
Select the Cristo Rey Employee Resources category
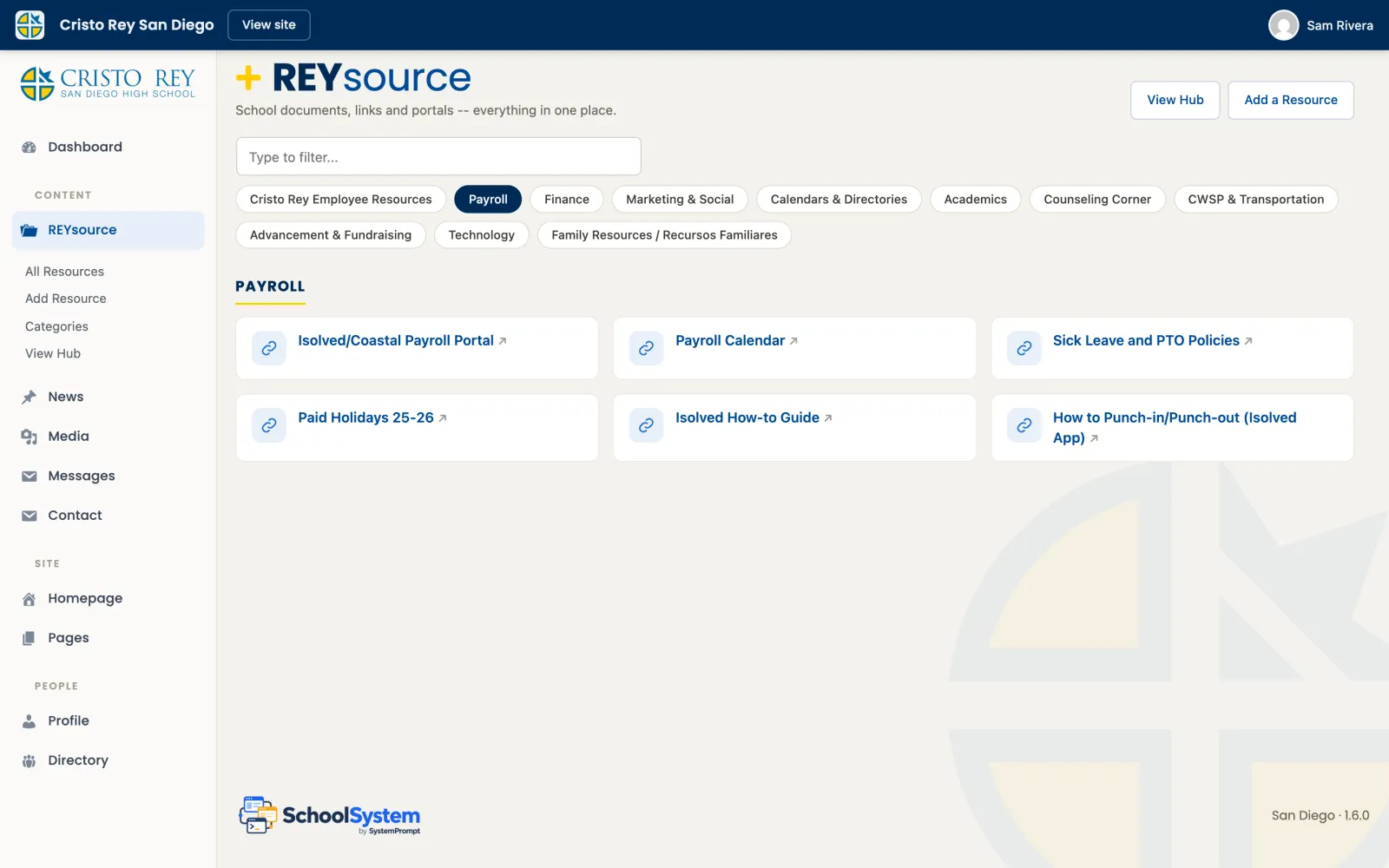tap(341, 200)
